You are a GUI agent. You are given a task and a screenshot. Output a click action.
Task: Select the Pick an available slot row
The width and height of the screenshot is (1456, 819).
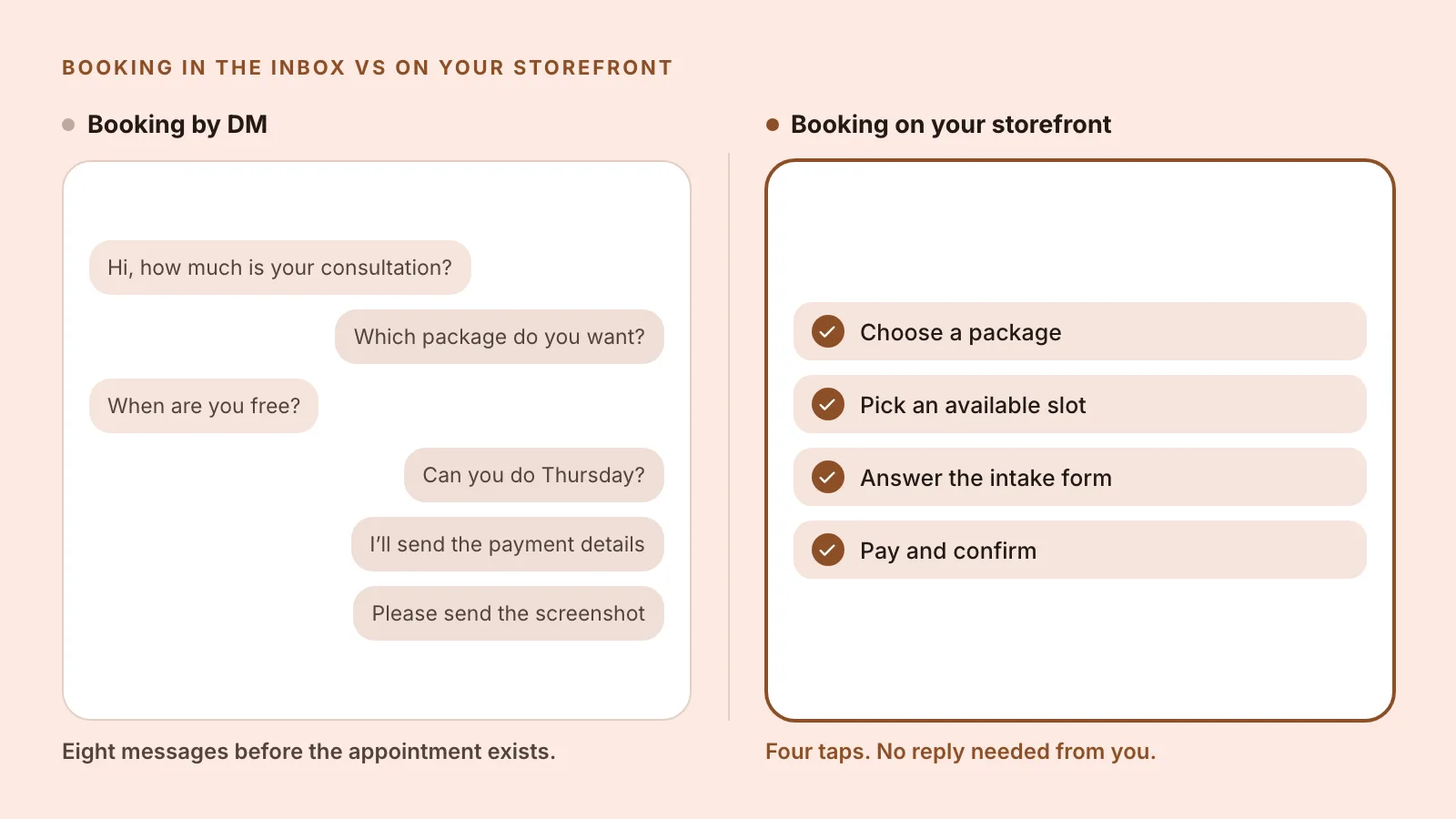[1080, 404]
